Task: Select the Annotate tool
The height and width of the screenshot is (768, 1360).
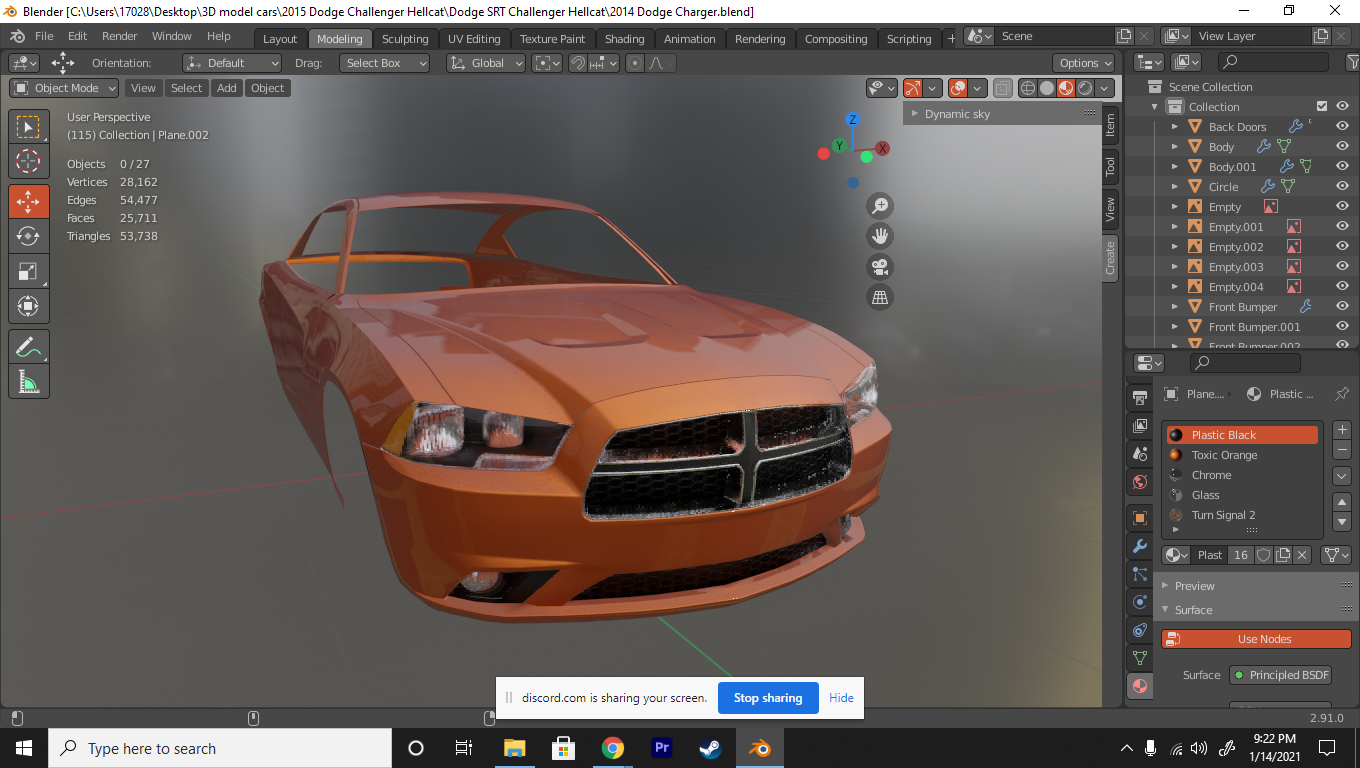Action: coord(29,348)
